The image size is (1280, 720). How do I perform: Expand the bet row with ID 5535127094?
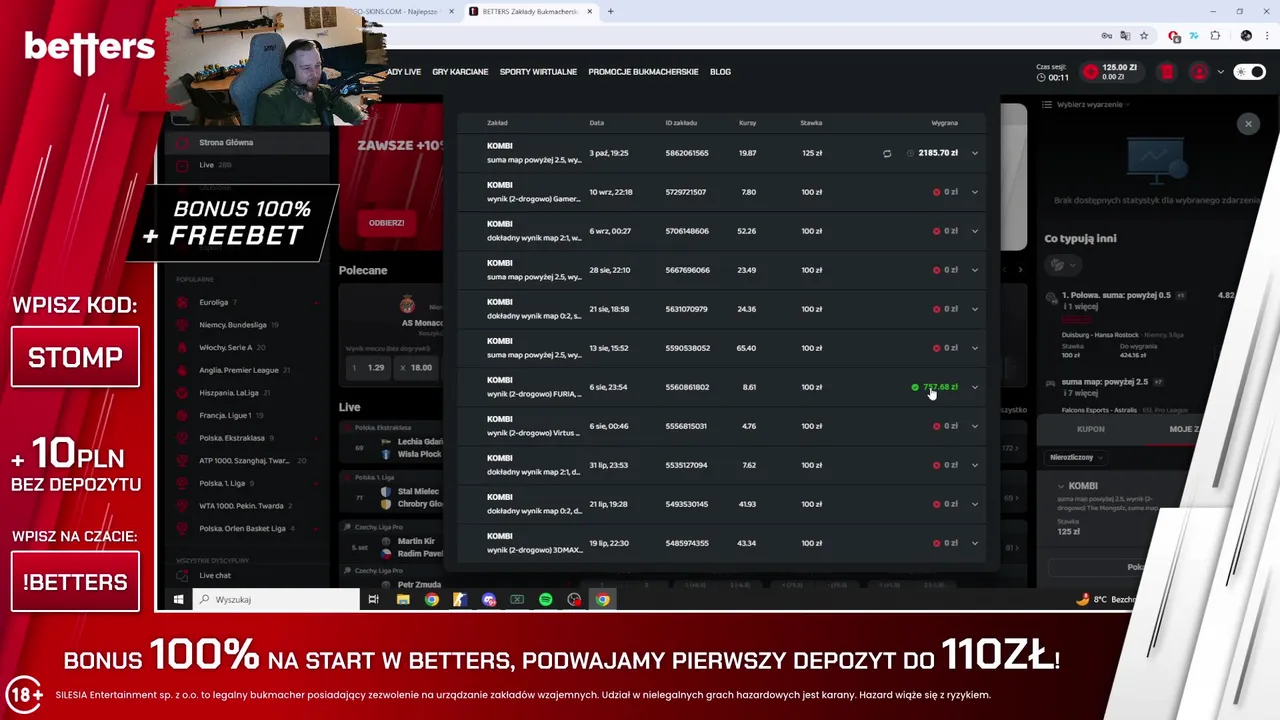tap(975, 465)
